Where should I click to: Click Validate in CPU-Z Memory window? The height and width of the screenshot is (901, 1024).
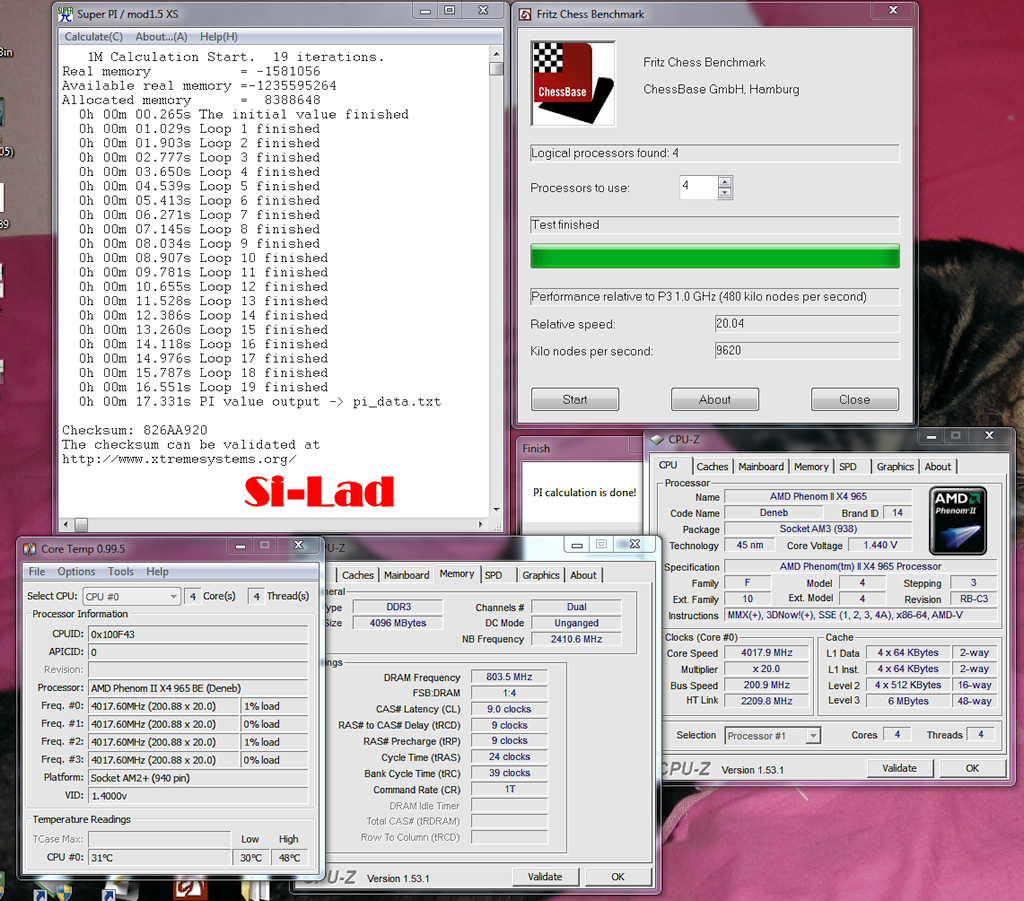pyautogui.click(x=545, y=877)
